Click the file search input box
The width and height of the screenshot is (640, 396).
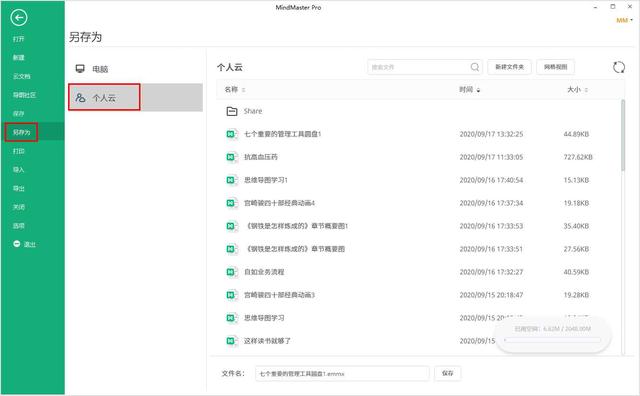[425, 67]
